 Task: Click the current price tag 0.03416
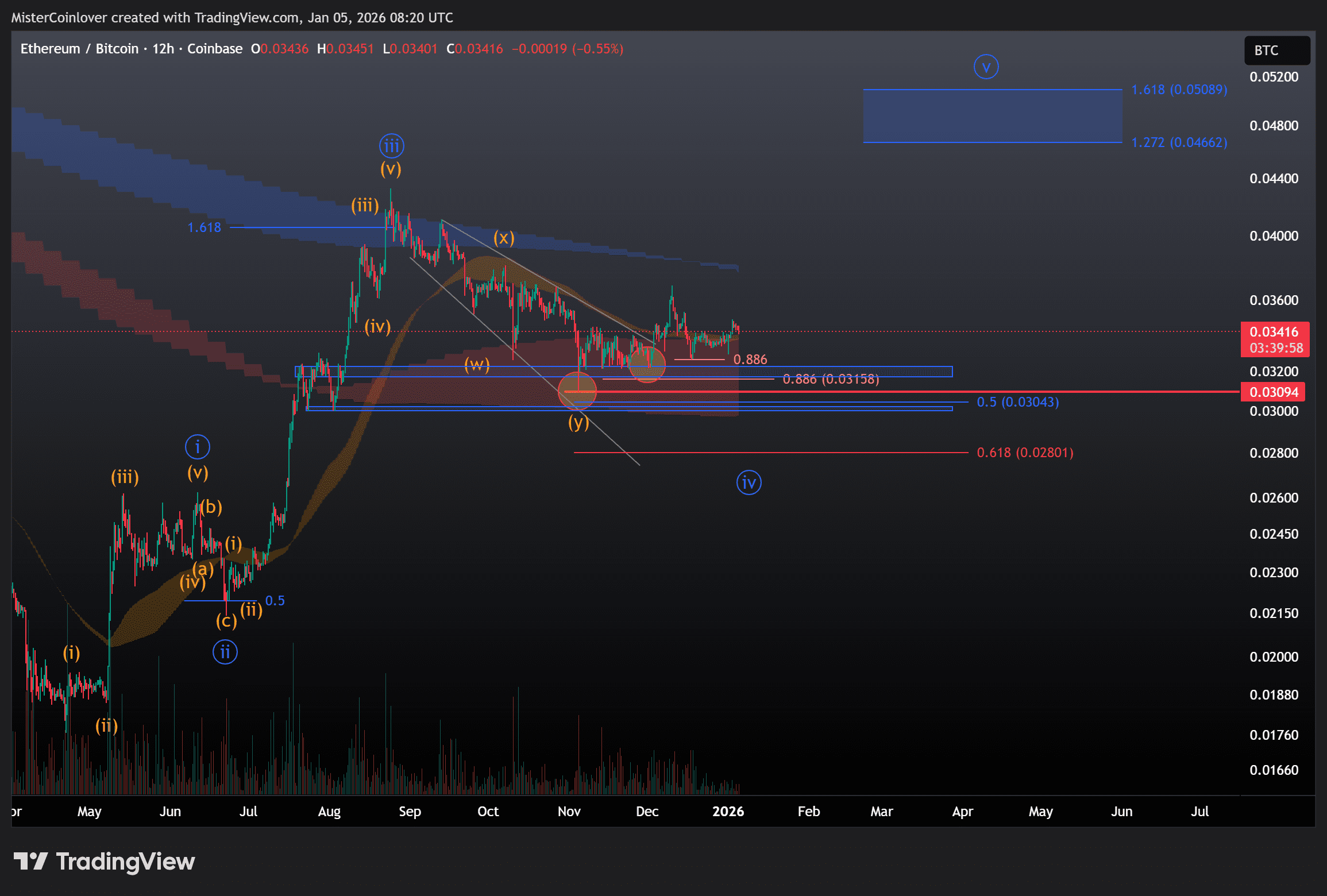coord(1274,332)
